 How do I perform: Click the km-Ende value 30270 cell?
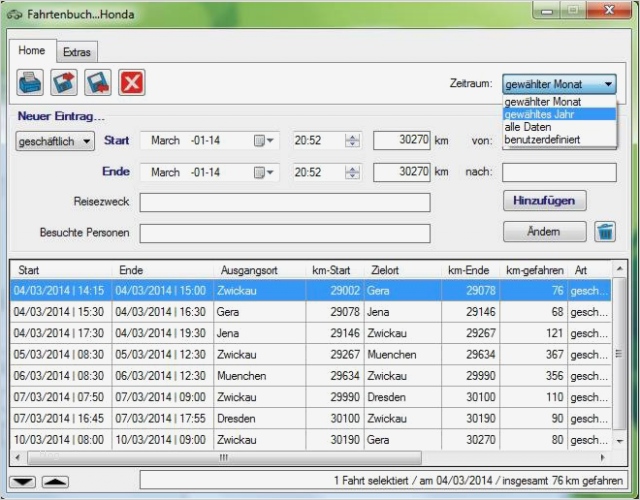click(471, 440)
